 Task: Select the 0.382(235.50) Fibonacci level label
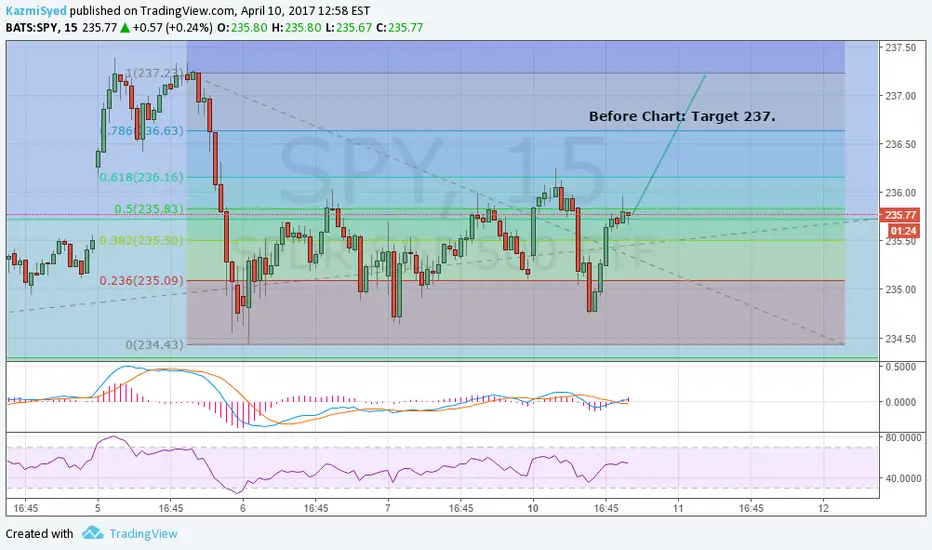tap(141, 240)
